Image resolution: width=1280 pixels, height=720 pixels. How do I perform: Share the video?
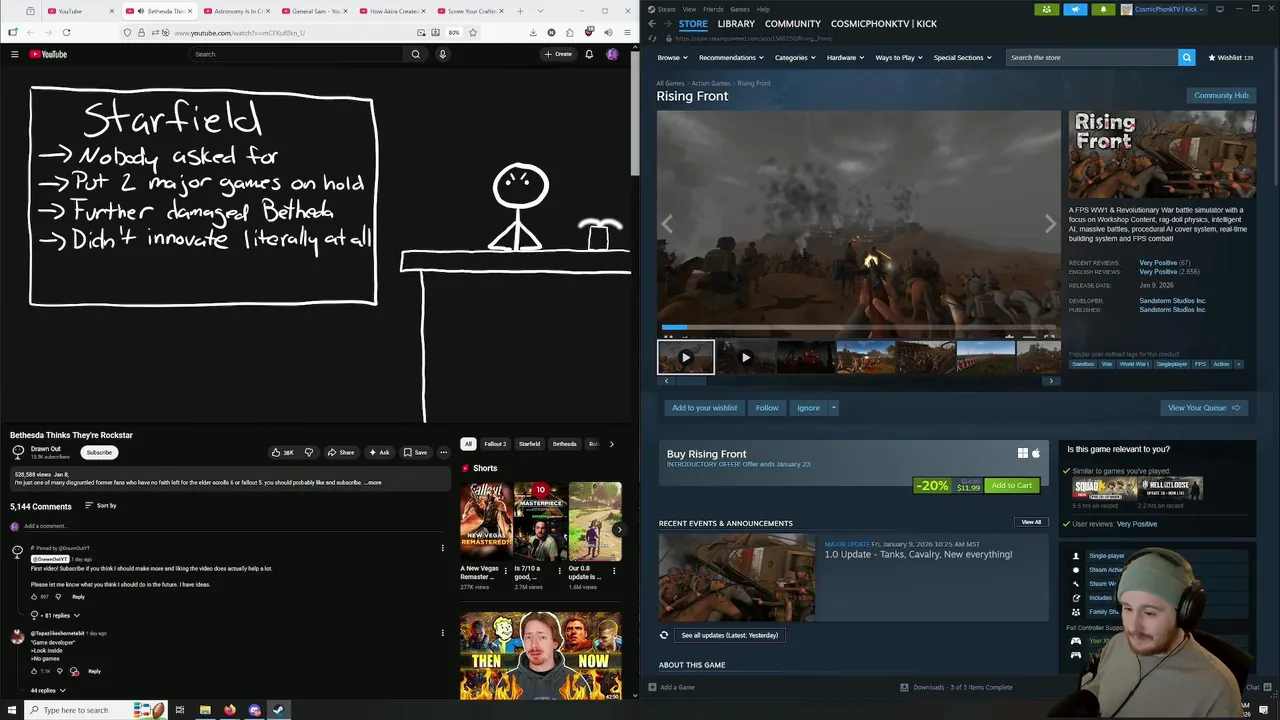(x=340, y=452)
